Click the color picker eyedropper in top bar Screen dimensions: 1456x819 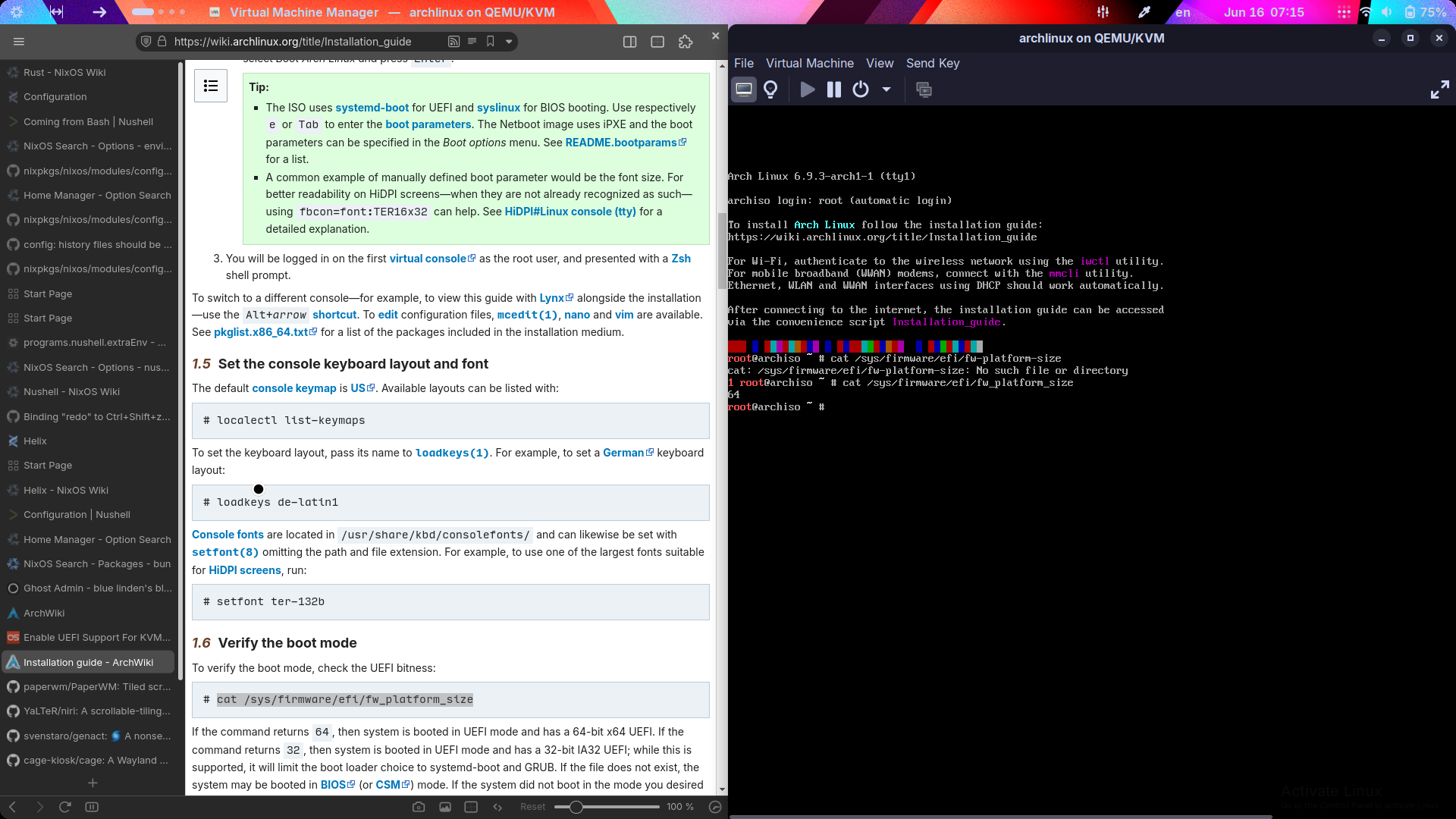[x=1144, y=12]
